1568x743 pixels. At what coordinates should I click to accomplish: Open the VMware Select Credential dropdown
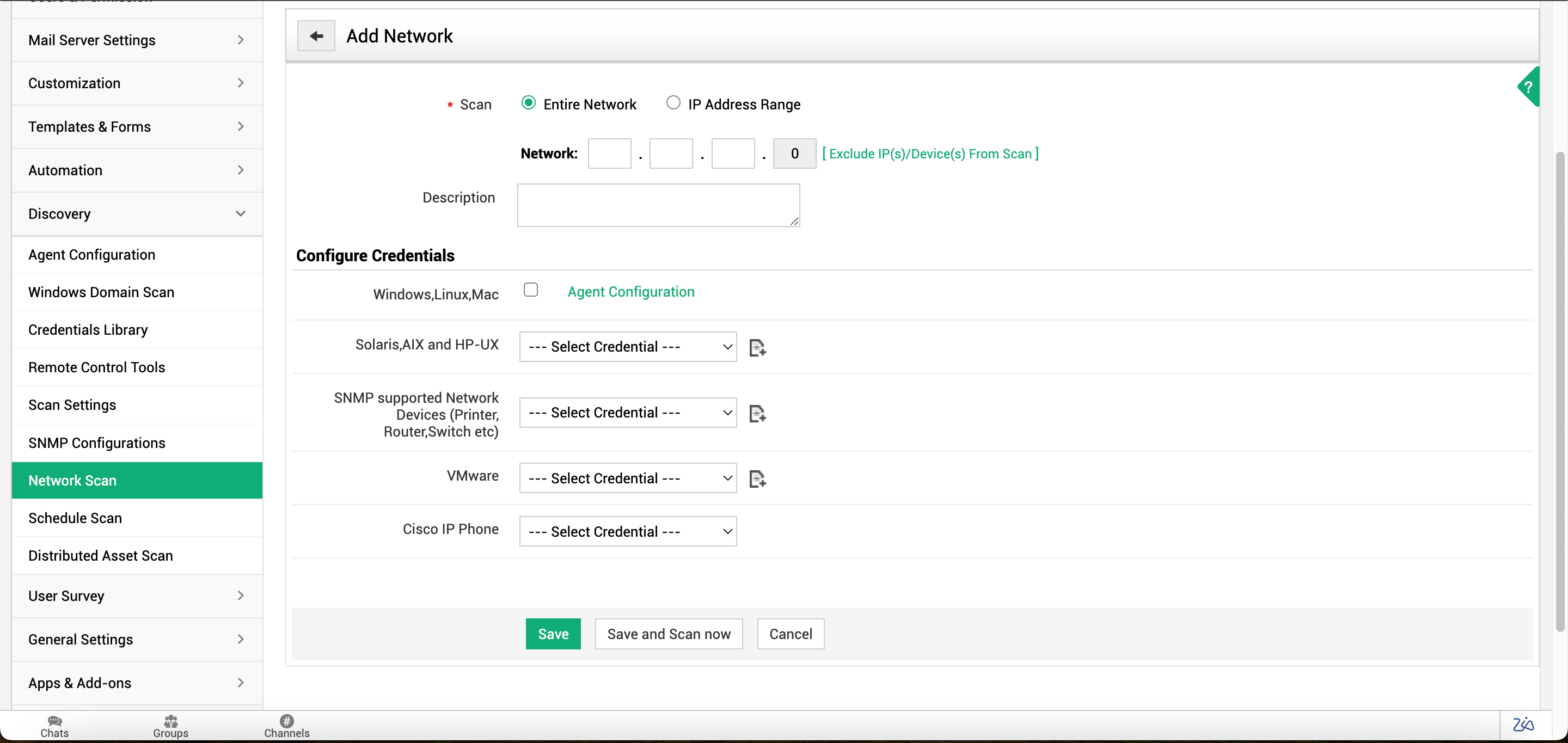(628, 478)
